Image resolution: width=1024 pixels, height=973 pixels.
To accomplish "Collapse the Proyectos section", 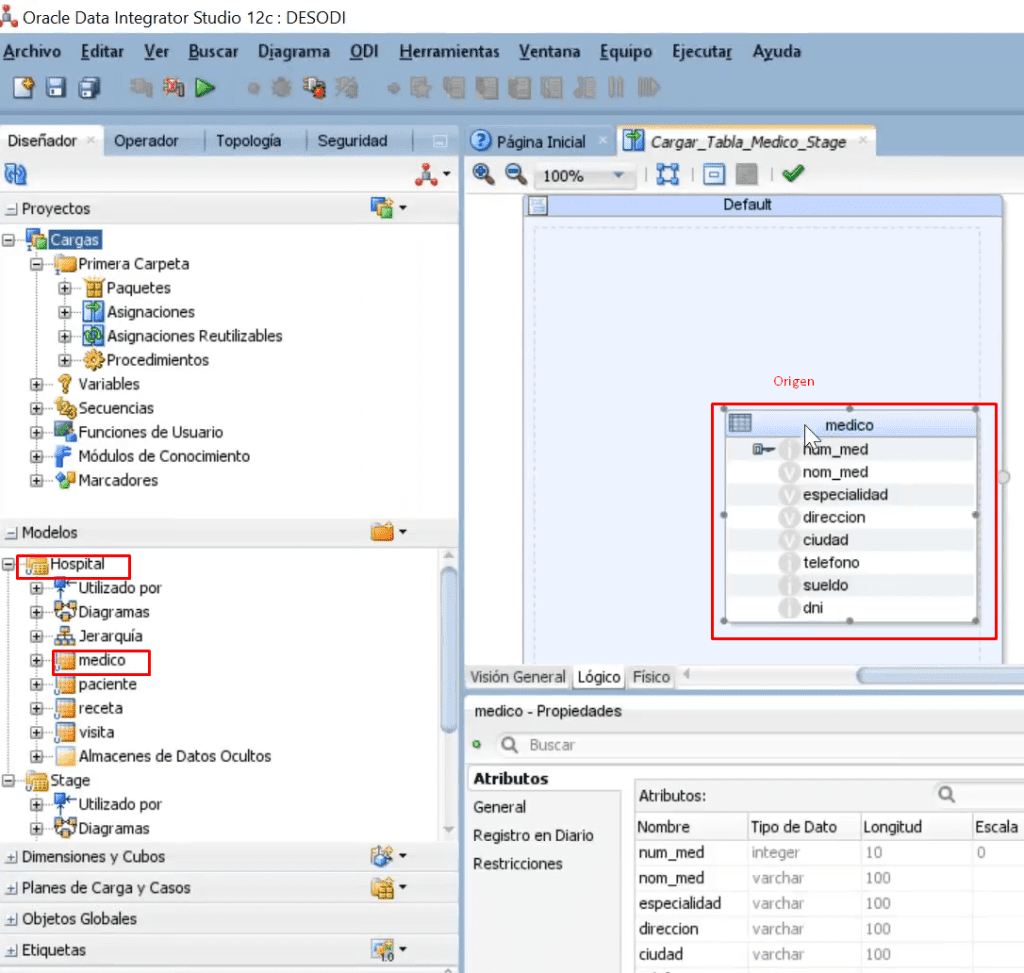I will [11, 209].
